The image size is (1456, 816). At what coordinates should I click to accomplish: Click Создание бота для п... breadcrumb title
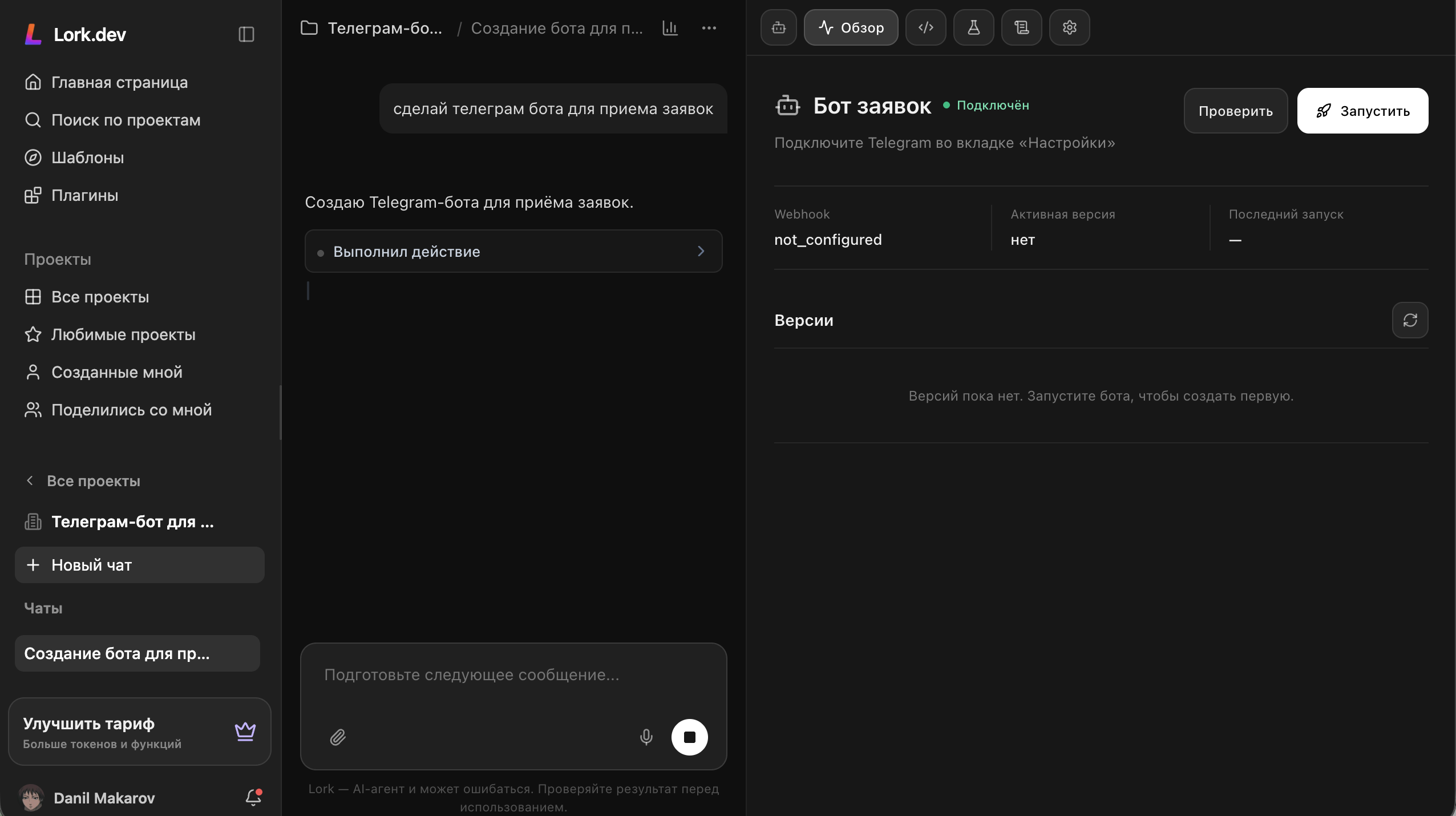click(557, 28)
